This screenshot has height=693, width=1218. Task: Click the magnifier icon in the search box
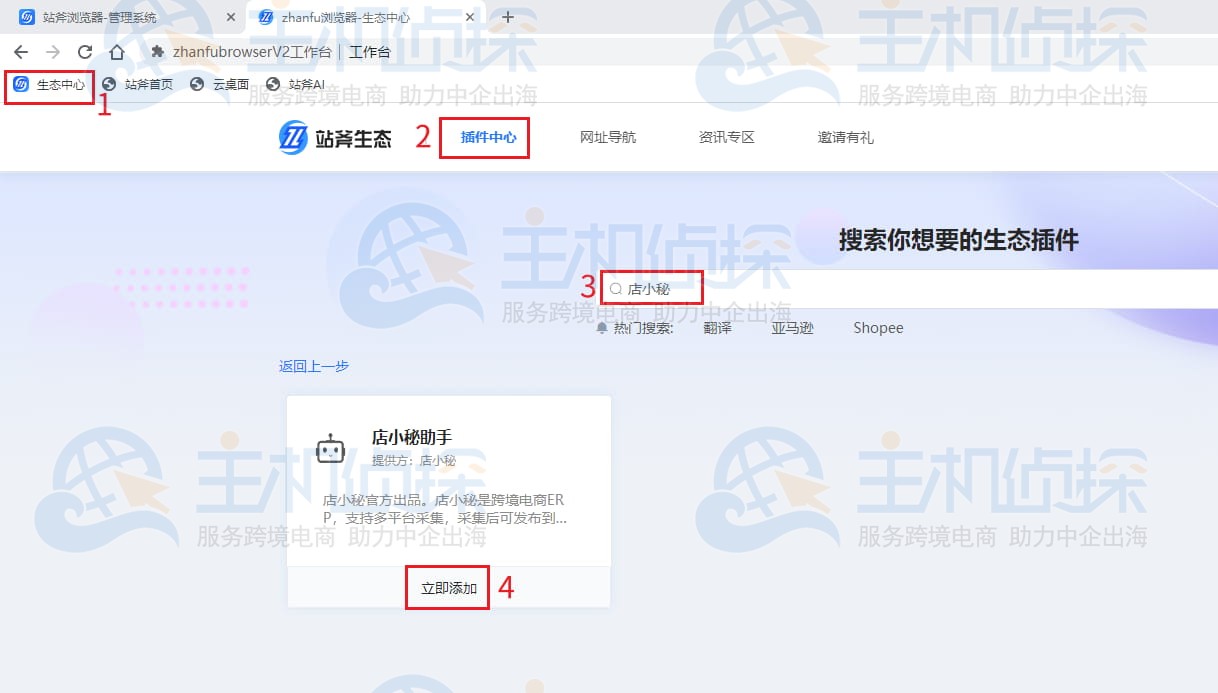click(x=615, y=287)
